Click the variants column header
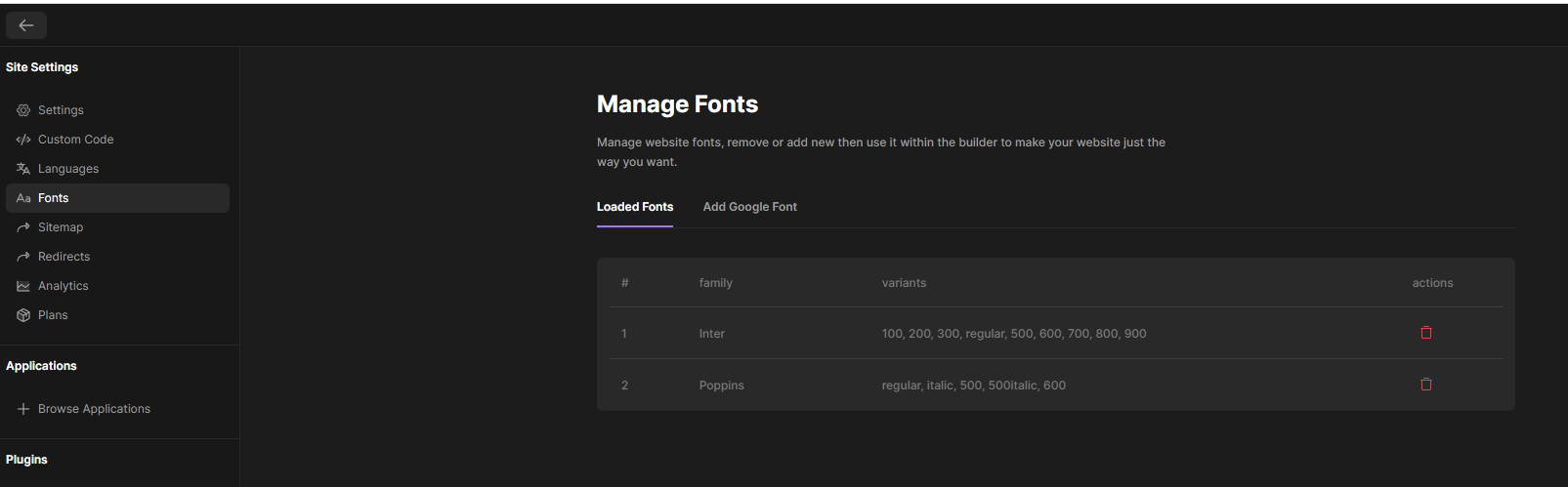This screenshot has height=487, width=1568. (x=904, y=283)
